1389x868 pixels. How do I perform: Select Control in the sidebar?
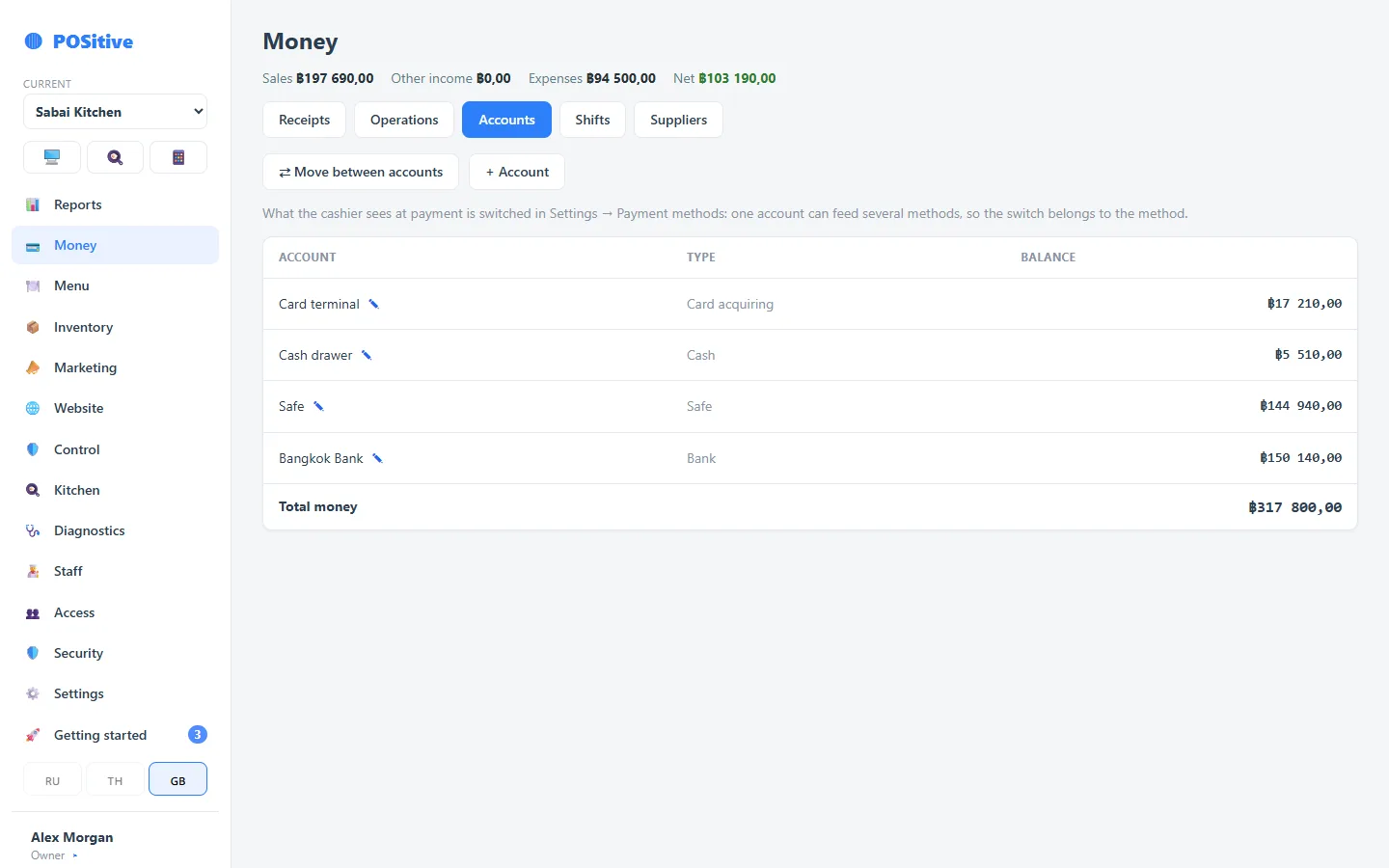coord(116,449)
